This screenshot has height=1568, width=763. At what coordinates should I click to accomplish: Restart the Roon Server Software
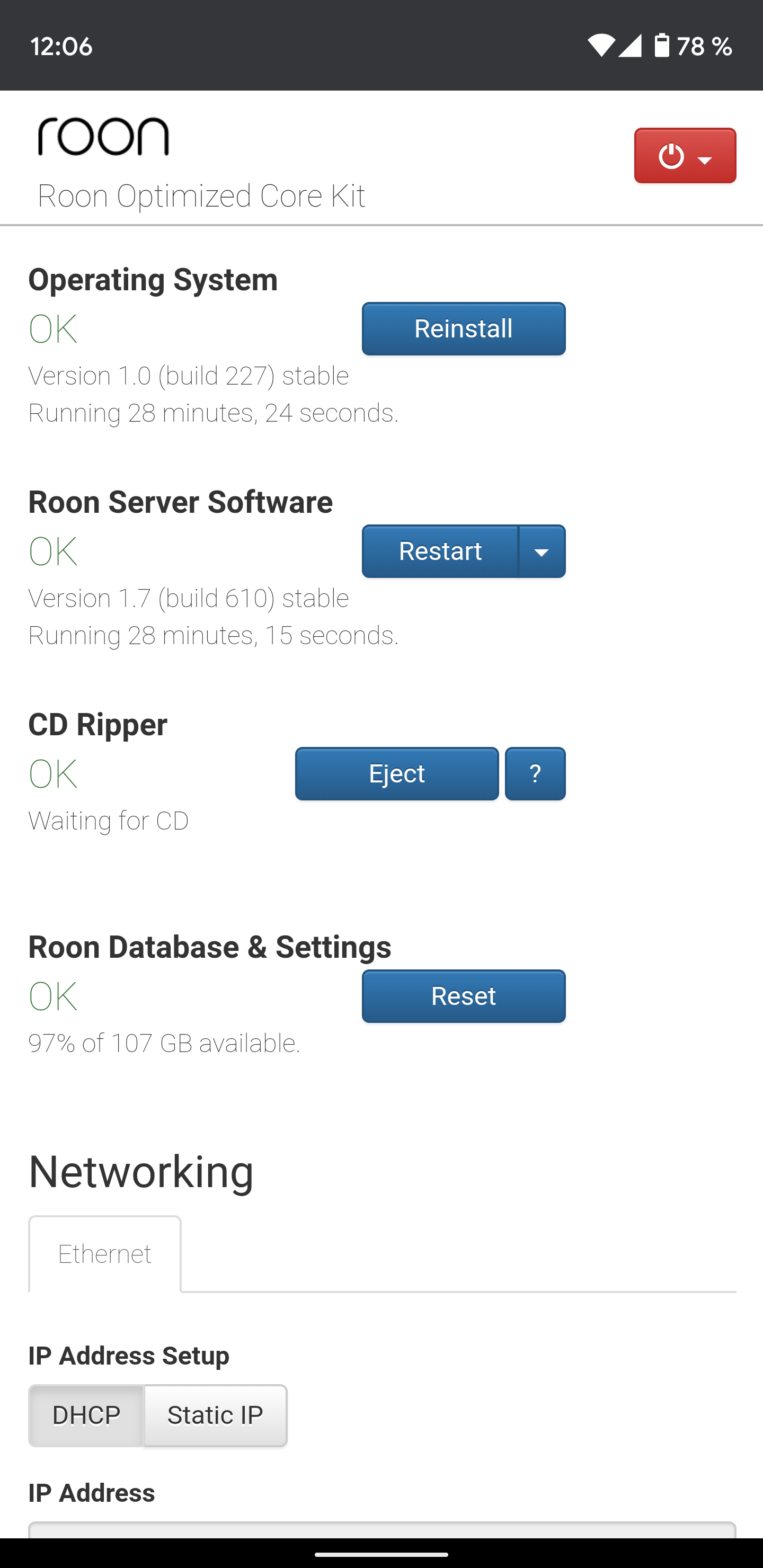[440, 551]
